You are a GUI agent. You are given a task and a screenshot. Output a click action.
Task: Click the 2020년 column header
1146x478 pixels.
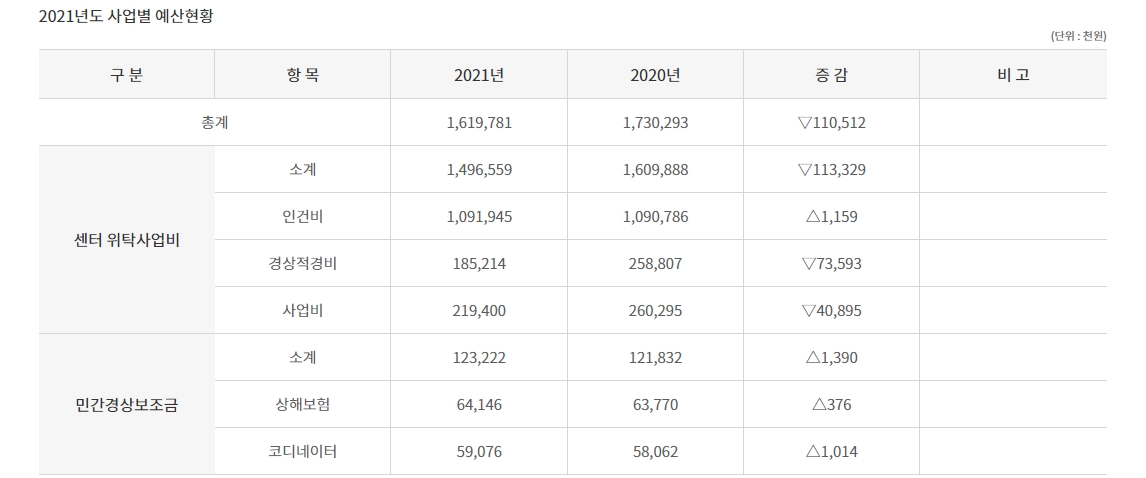(655, 75)
